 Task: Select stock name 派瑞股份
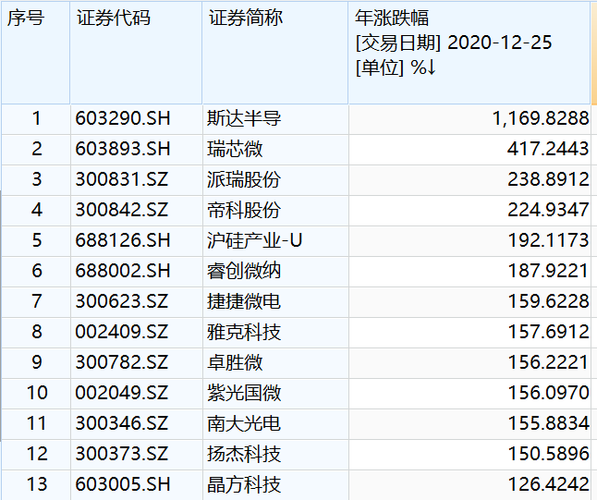pyautogui.click(x=244, y=179)
